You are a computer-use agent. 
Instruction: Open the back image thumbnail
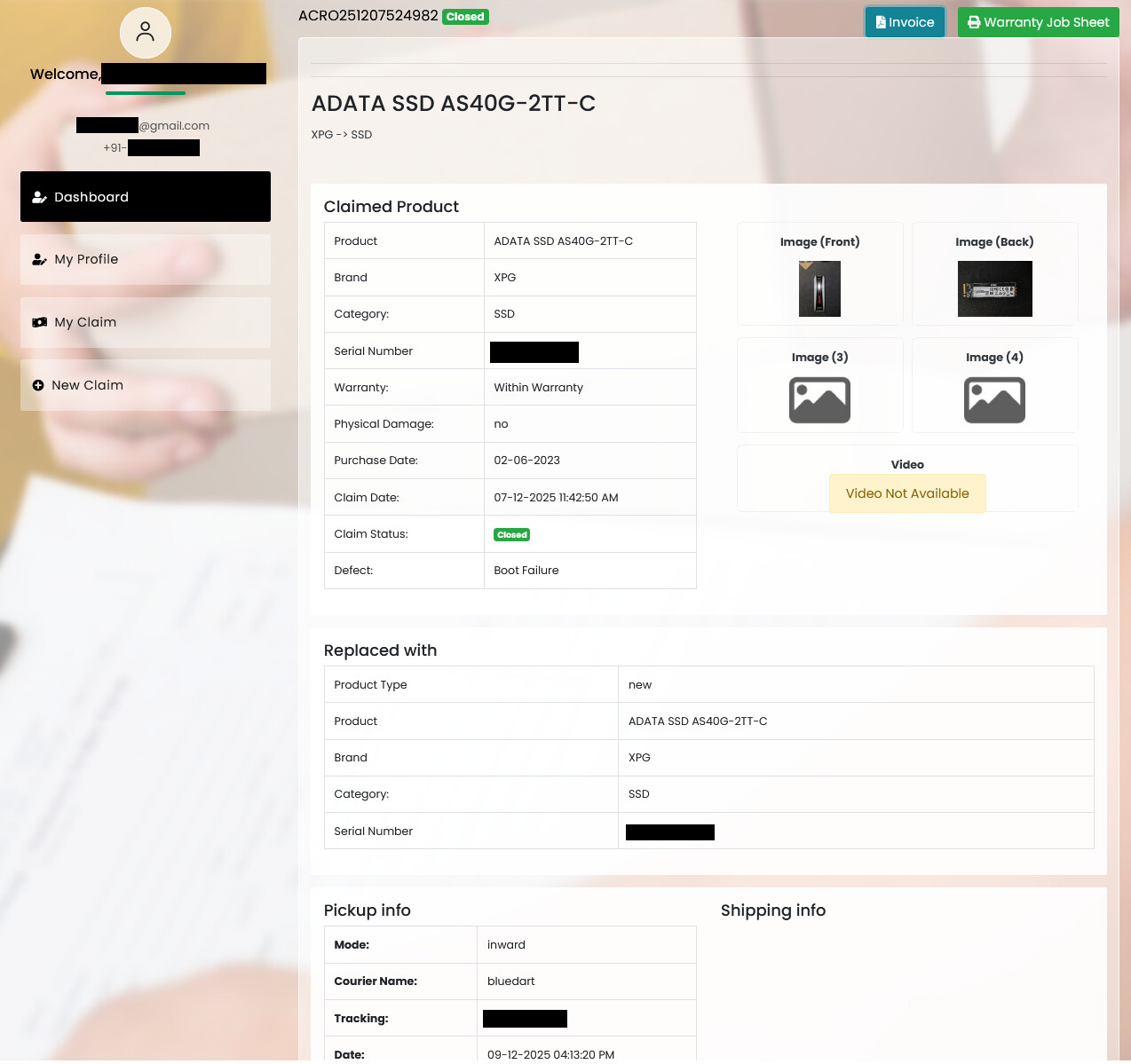click(994, 288)
